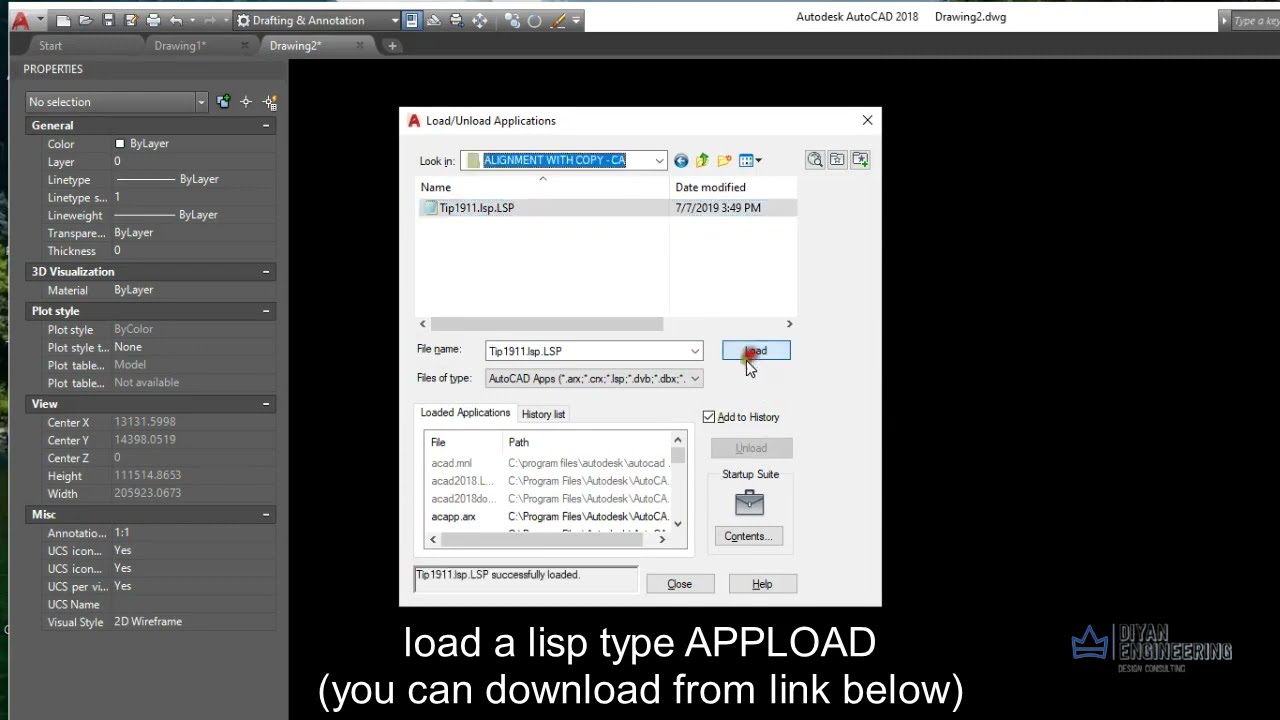Screen dimensions: 1280x720
Task: Click the Layer value 0 field
Action: (194, 161)
